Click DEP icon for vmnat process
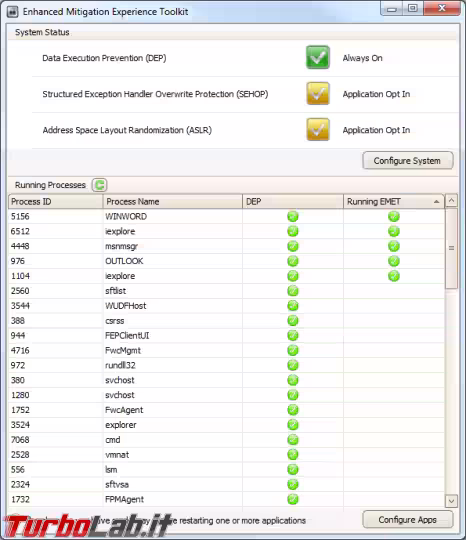466x540 pixels. pos(293,455)
